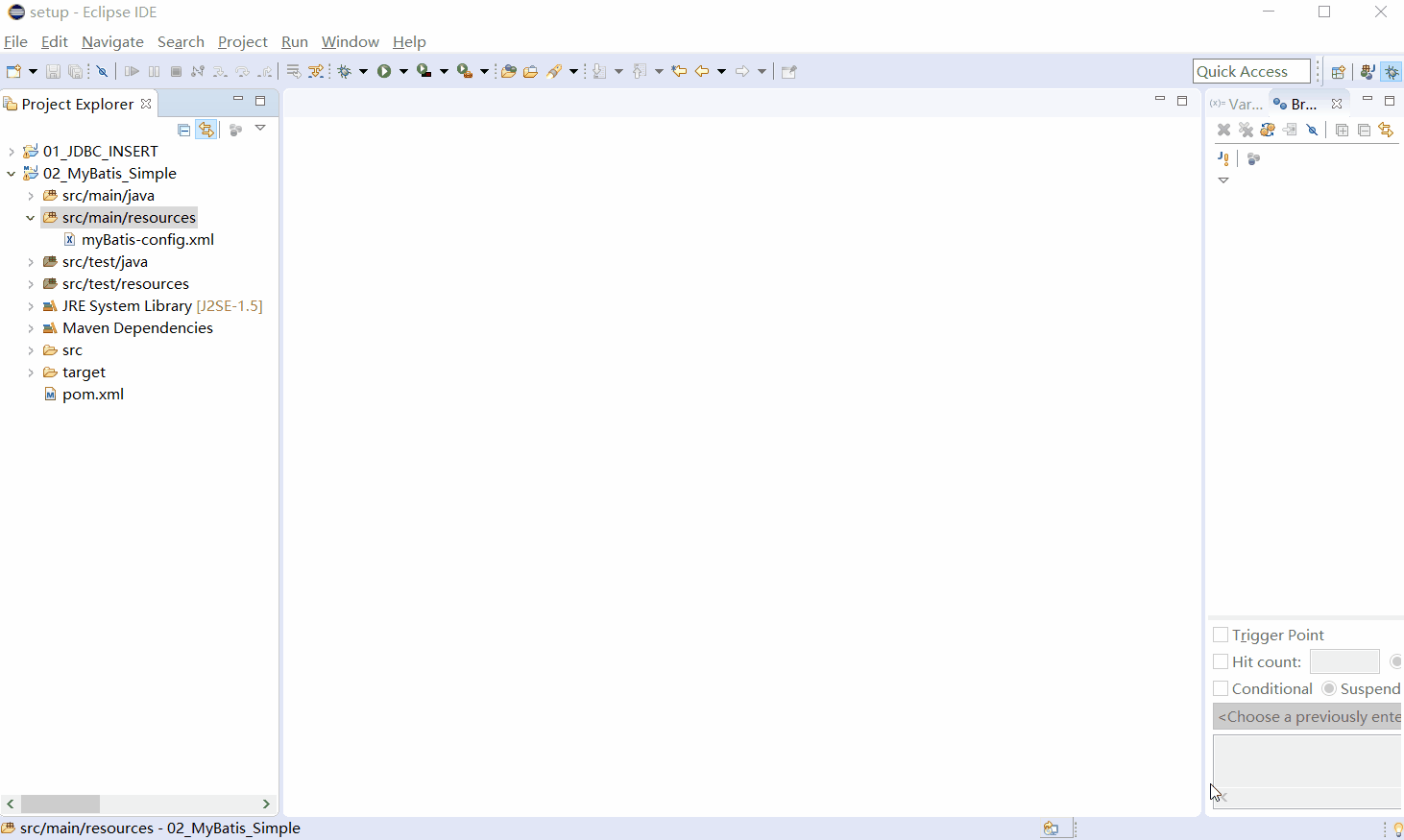Screen dimensions: 1404x840
Task: Open the Navigate menu
Action: coord(112,41)
